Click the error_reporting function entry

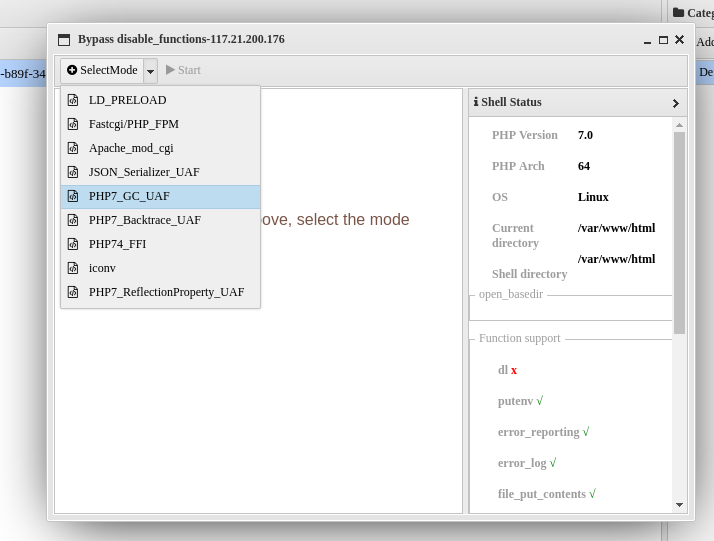(543, 432)
